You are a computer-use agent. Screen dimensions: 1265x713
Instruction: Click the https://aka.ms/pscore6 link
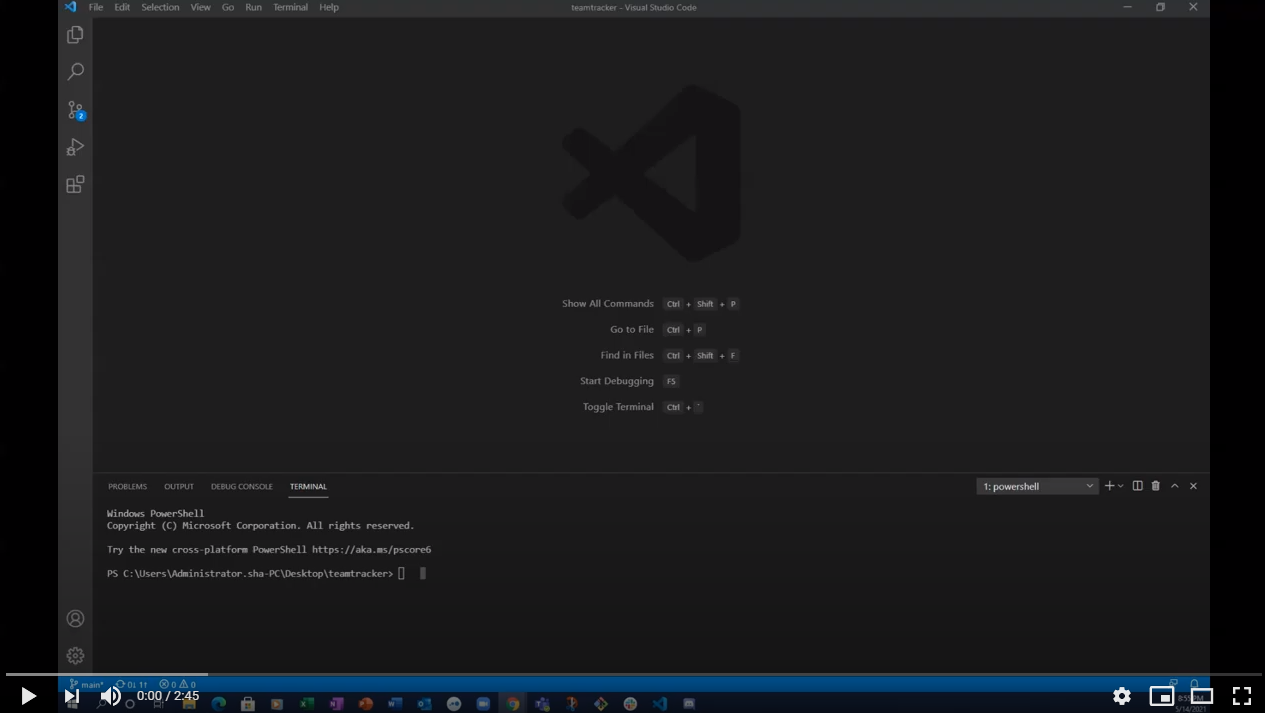click(371, 550)
